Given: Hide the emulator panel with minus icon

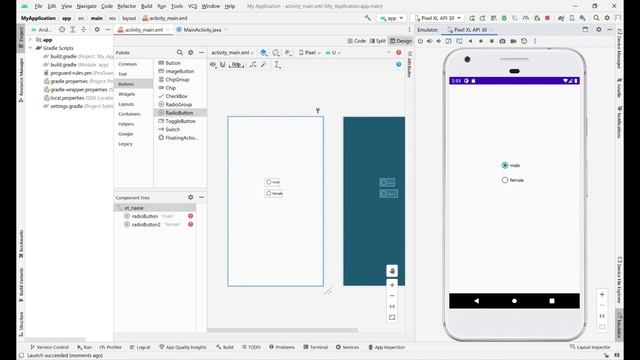Looking at the screenshot, I should click(609, 29).
